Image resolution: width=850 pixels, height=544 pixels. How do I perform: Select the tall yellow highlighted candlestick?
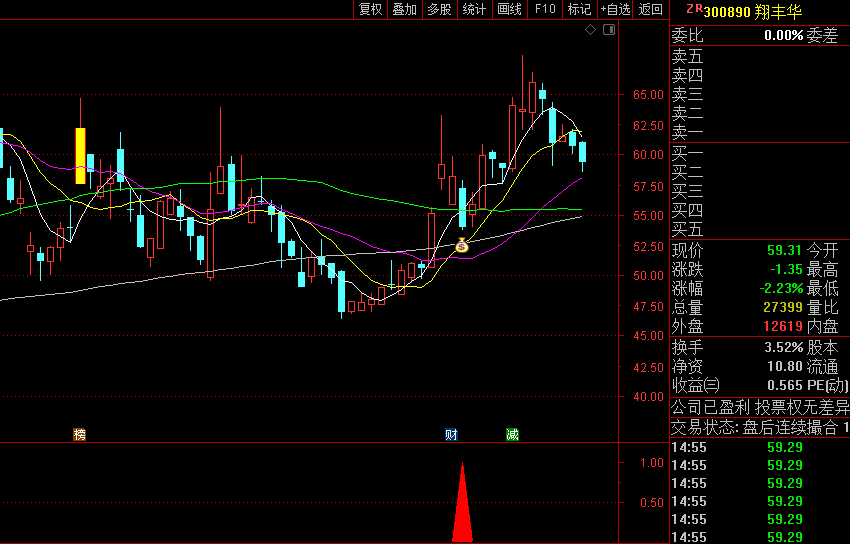[x=80, y=156]
